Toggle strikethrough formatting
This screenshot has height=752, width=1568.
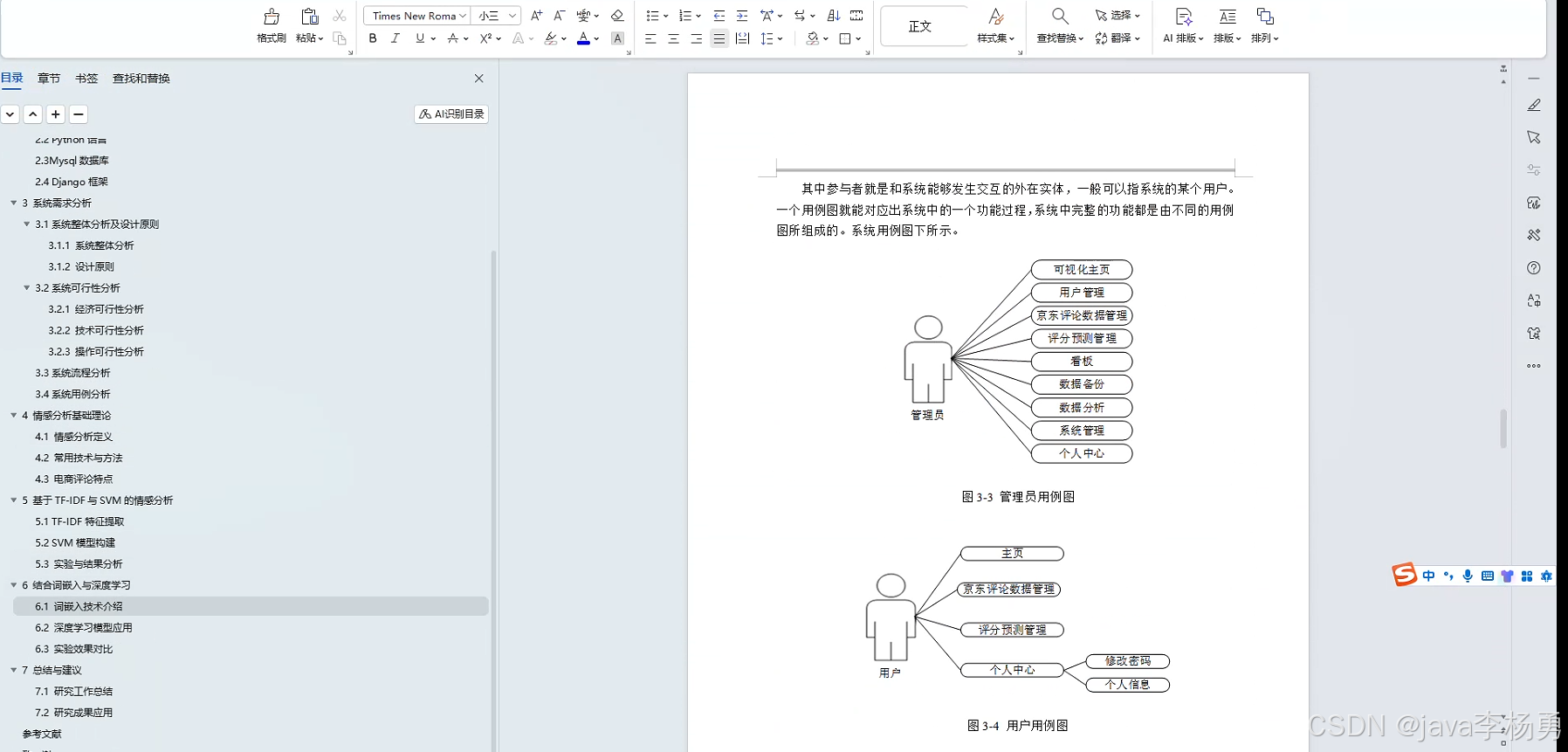[452, 38]
